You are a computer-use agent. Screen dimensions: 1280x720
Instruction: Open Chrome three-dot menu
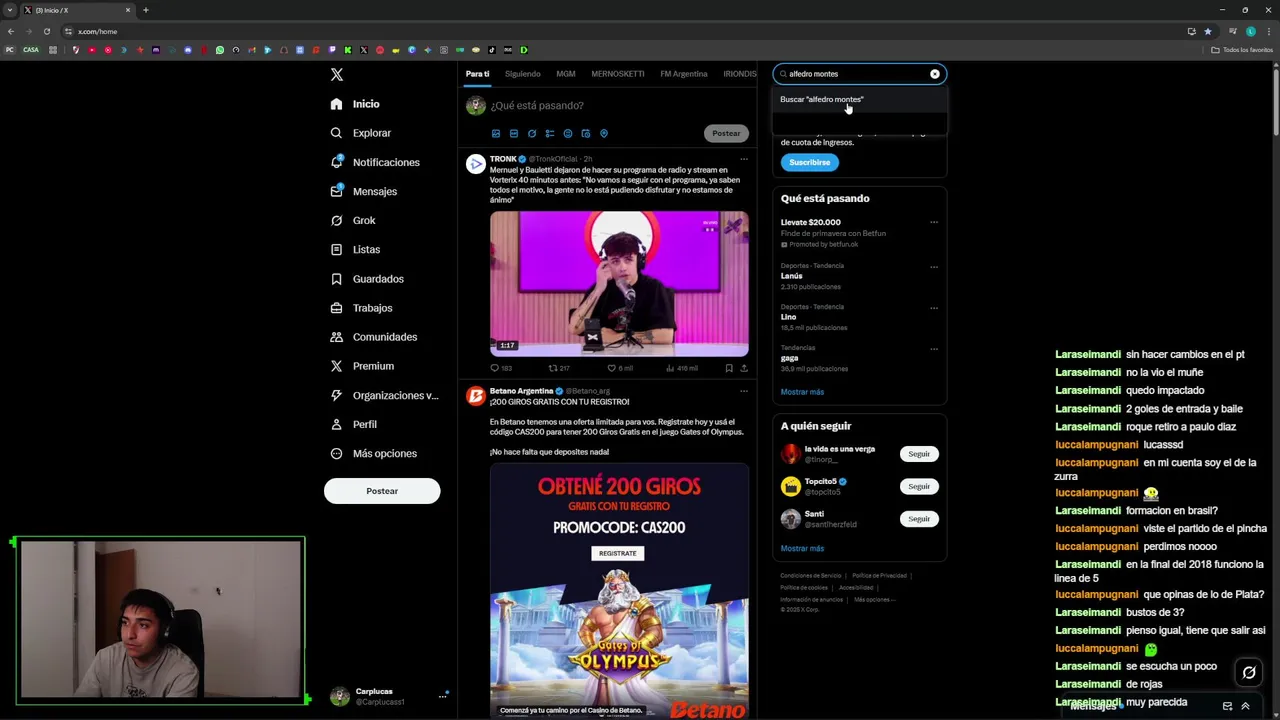[x=1268, y=31]
